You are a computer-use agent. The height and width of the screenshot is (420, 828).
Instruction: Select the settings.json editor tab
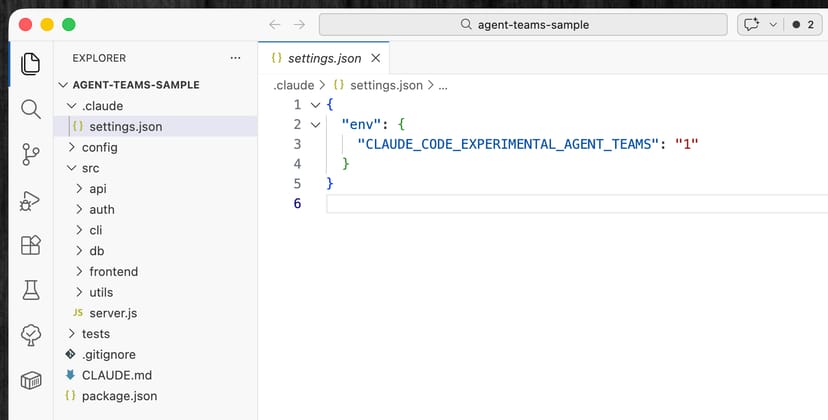324,58
